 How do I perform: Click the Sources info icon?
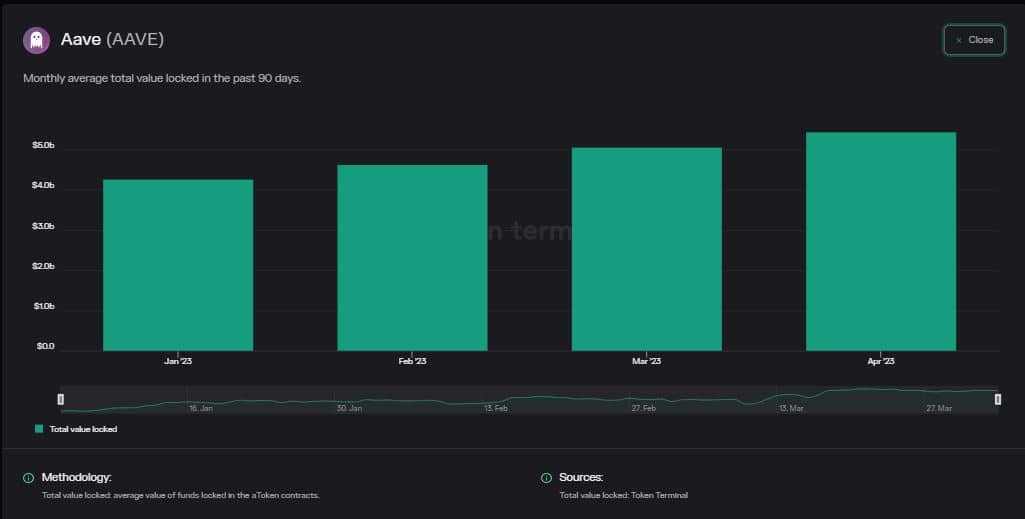tap(546, 478)
